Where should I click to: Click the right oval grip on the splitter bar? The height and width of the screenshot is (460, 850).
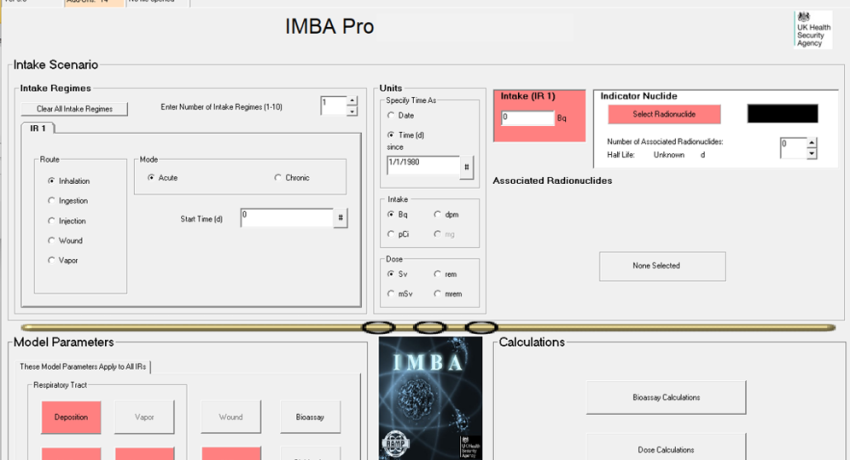[481, 327]
